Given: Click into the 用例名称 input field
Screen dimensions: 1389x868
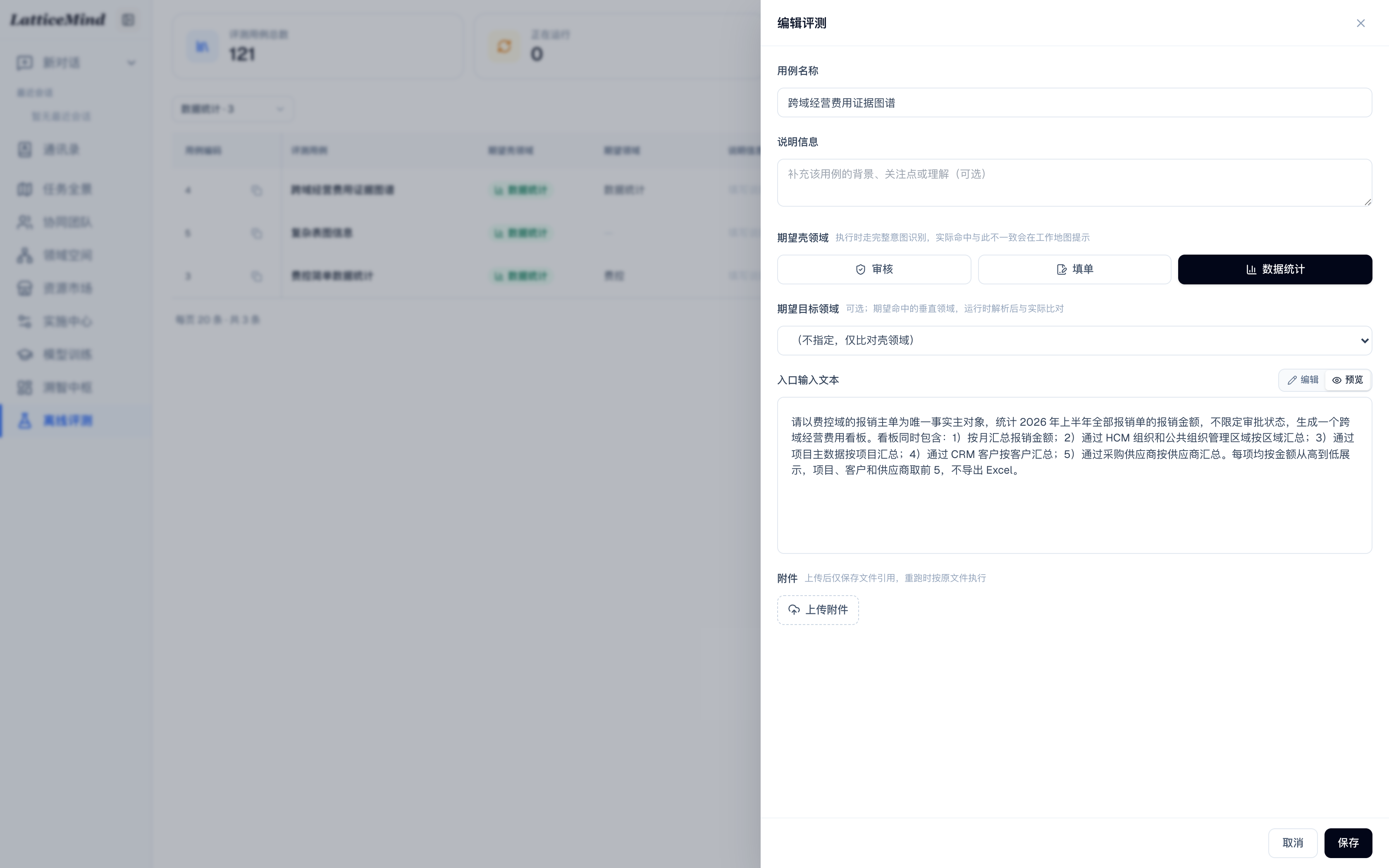Looking at the screenshot, I should pyautogui.click(x=1074, y=103).
